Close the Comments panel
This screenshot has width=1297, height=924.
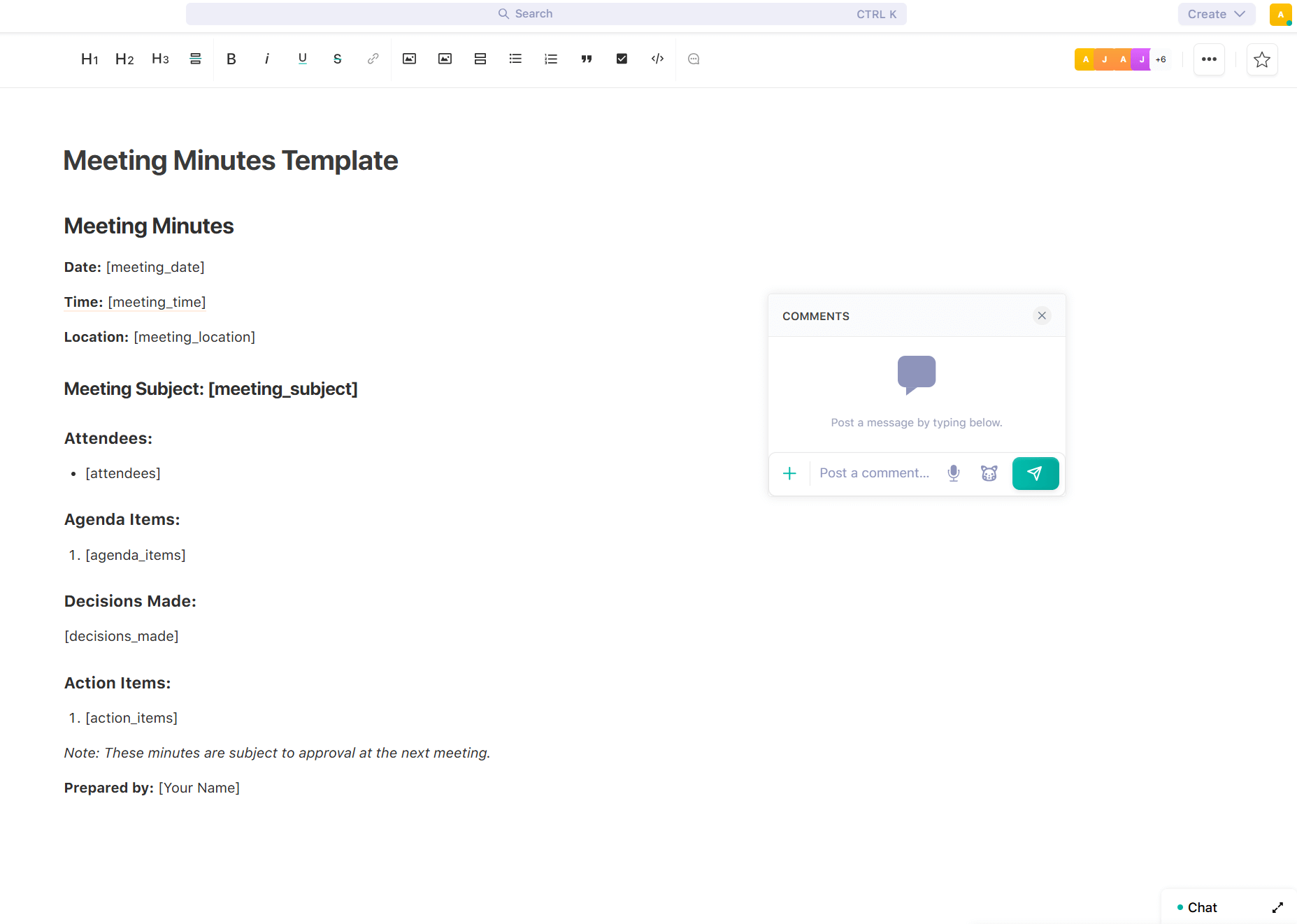[1042, 316]
